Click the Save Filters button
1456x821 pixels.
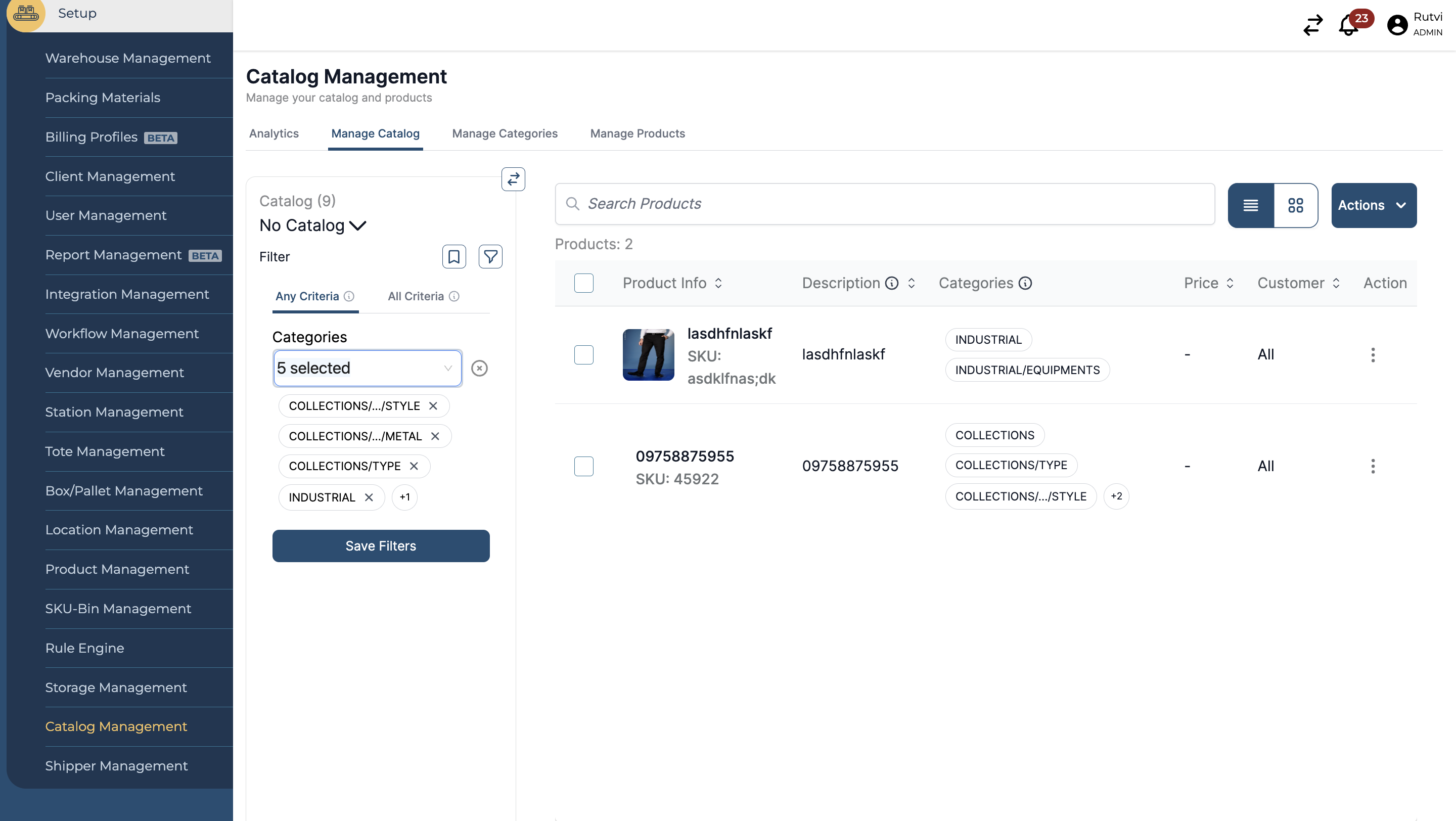coord(380,546)
